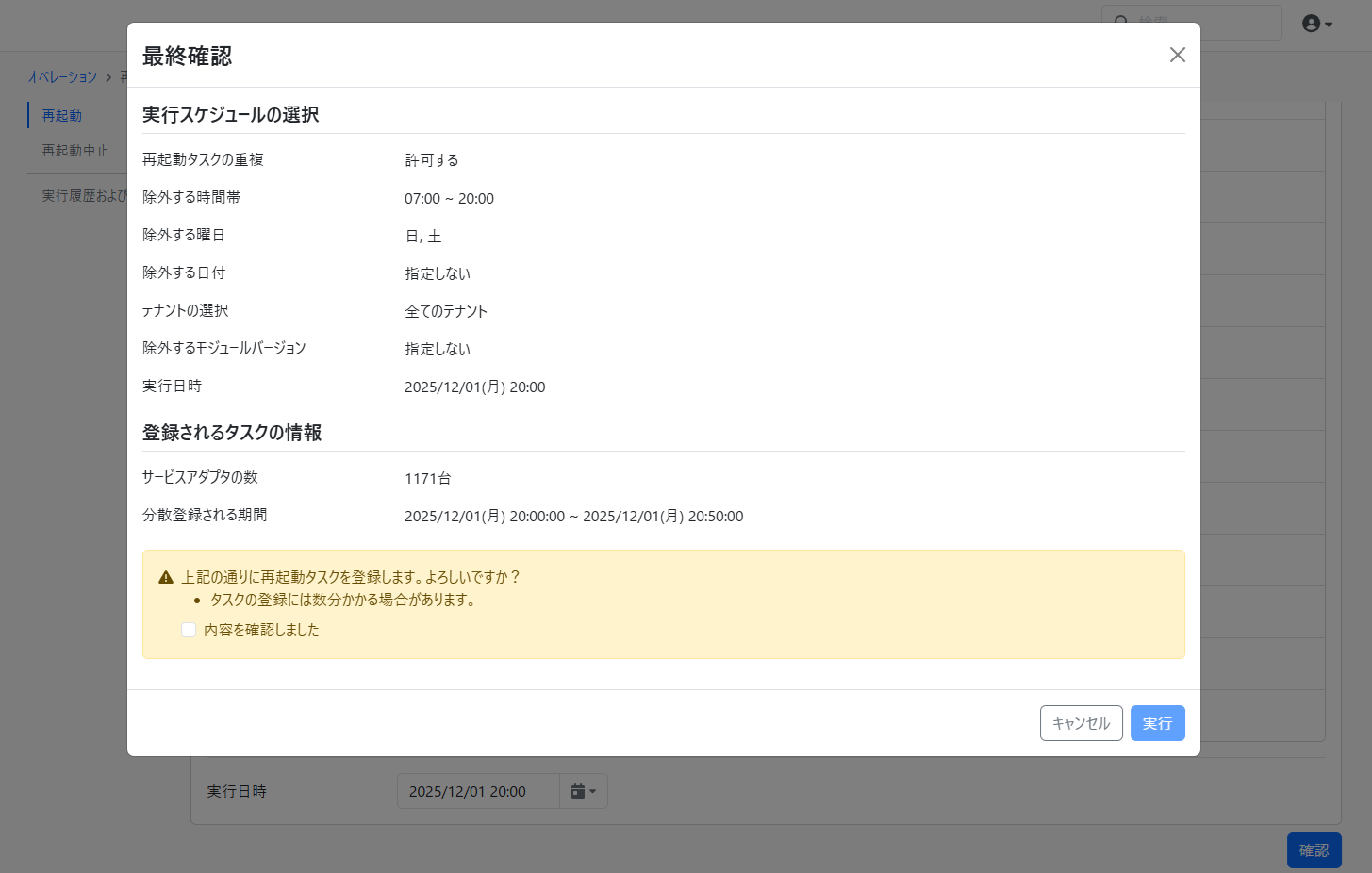Image resolution: width=1372 pixels, height=873 pixels.
Task: Check the 内容を確認しました checkbox
Action: click(x=189, y=630)
